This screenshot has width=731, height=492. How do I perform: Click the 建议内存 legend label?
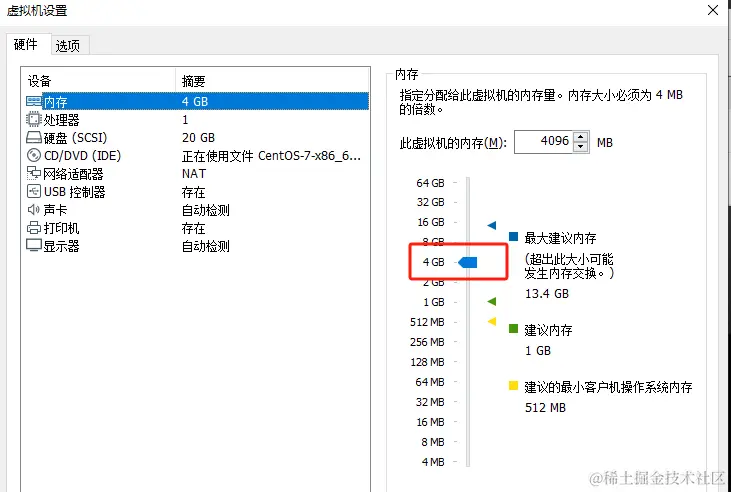(x=548, y=330)
